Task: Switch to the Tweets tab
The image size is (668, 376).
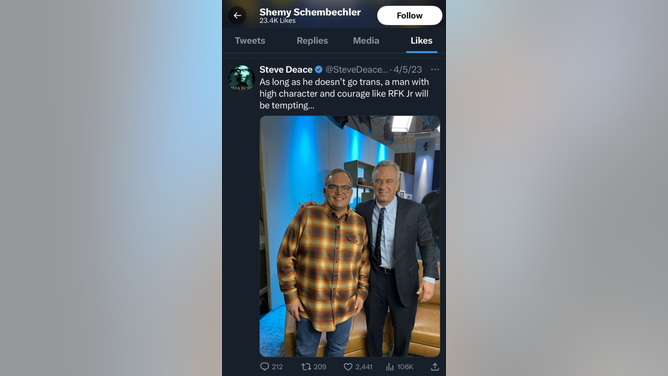Action: [x=250, y=40]
